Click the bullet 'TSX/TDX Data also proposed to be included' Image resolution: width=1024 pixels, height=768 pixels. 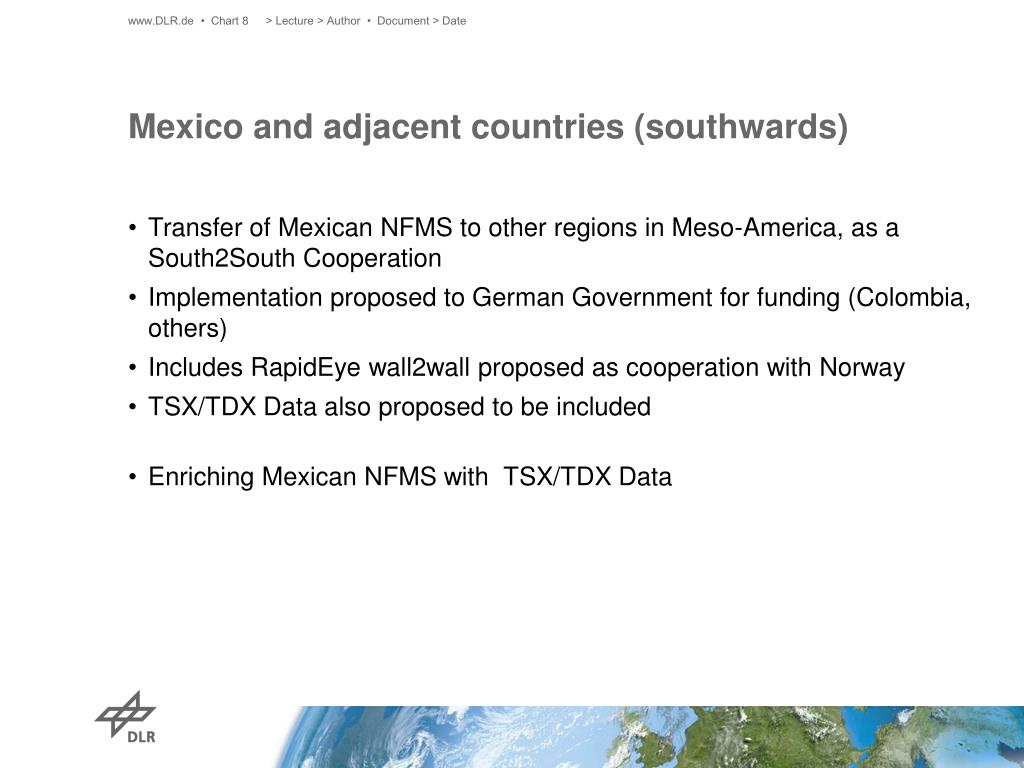pos(399,407)
